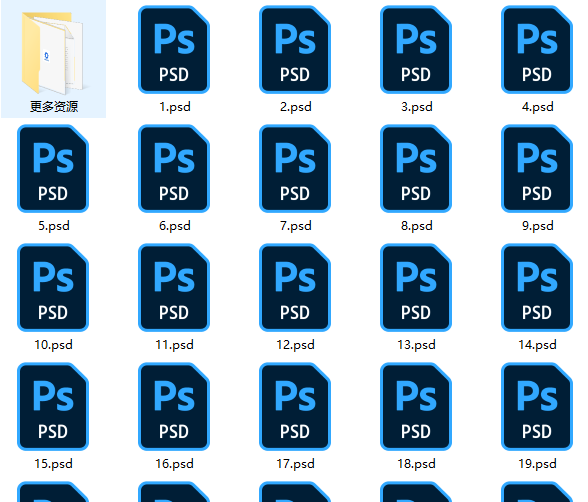588x502 pixels.
Task: Select the 11.psd Photoshop file icon
Action: [x=174, y=288]
